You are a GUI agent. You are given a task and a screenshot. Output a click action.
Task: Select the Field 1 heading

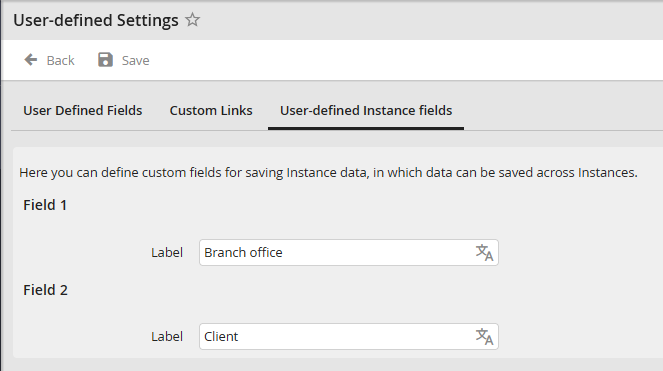coord(45,205)
